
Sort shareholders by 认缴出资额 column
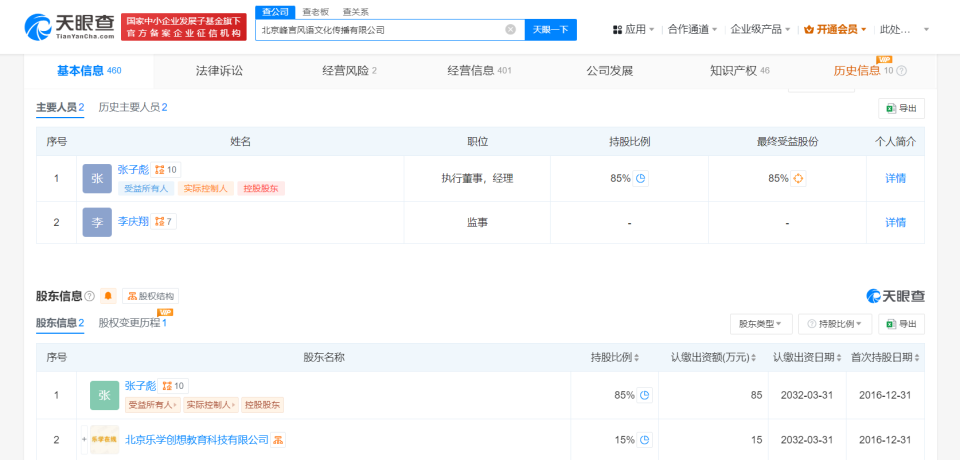[715, 358]
